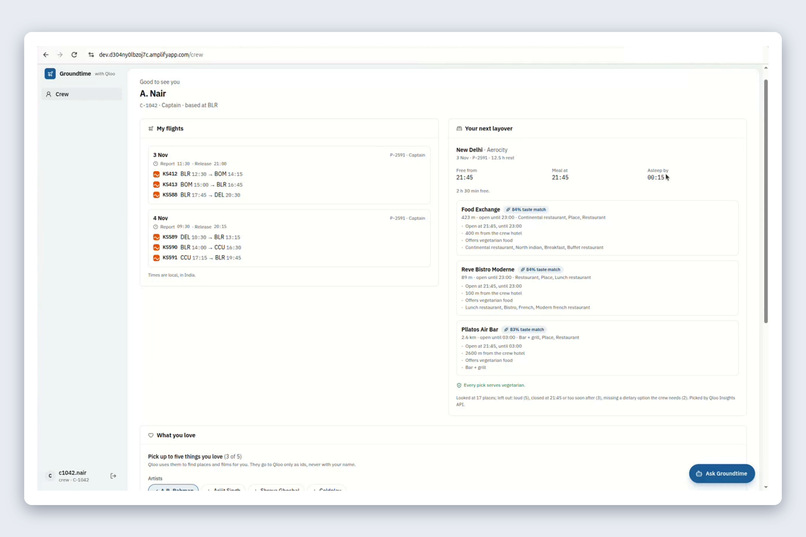This screenshot has width=806, height=537.
Task: Open the Reve Bistro Moderne restaurant card
Action: [597, 288]
